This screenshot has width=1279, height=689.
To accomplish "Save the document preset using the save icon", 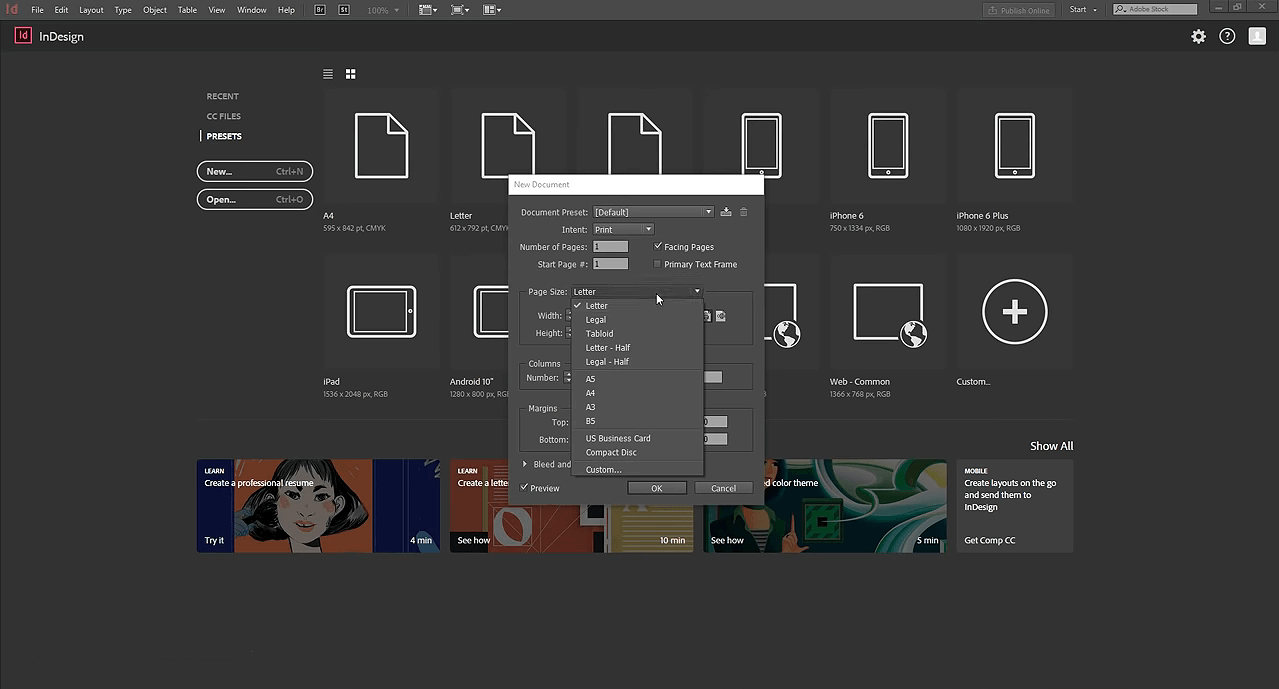I will coord(725,212).
